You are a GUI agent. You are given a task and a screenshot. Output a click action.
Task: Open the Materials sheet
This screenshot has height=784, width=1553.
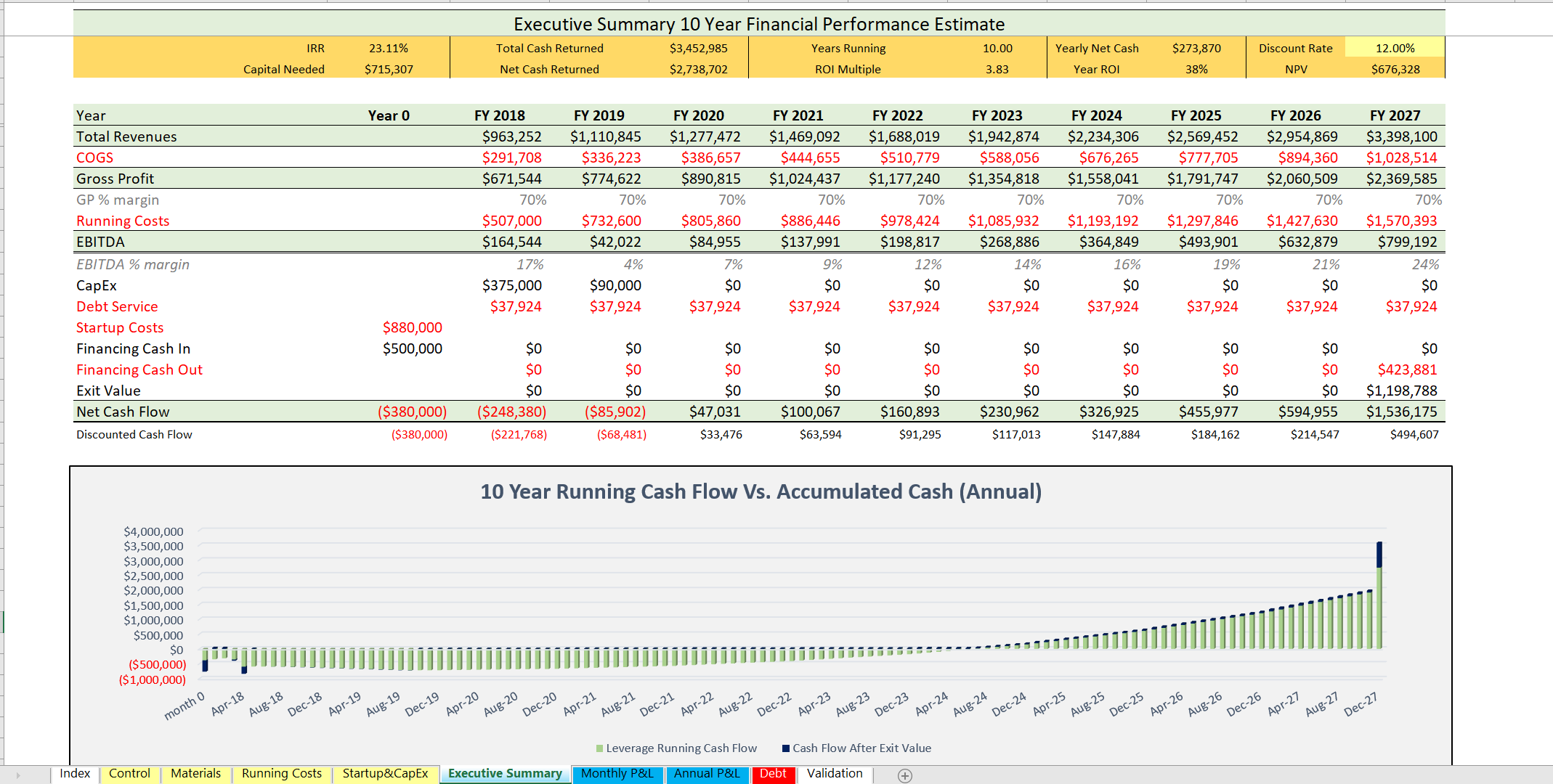click(195, 774)
